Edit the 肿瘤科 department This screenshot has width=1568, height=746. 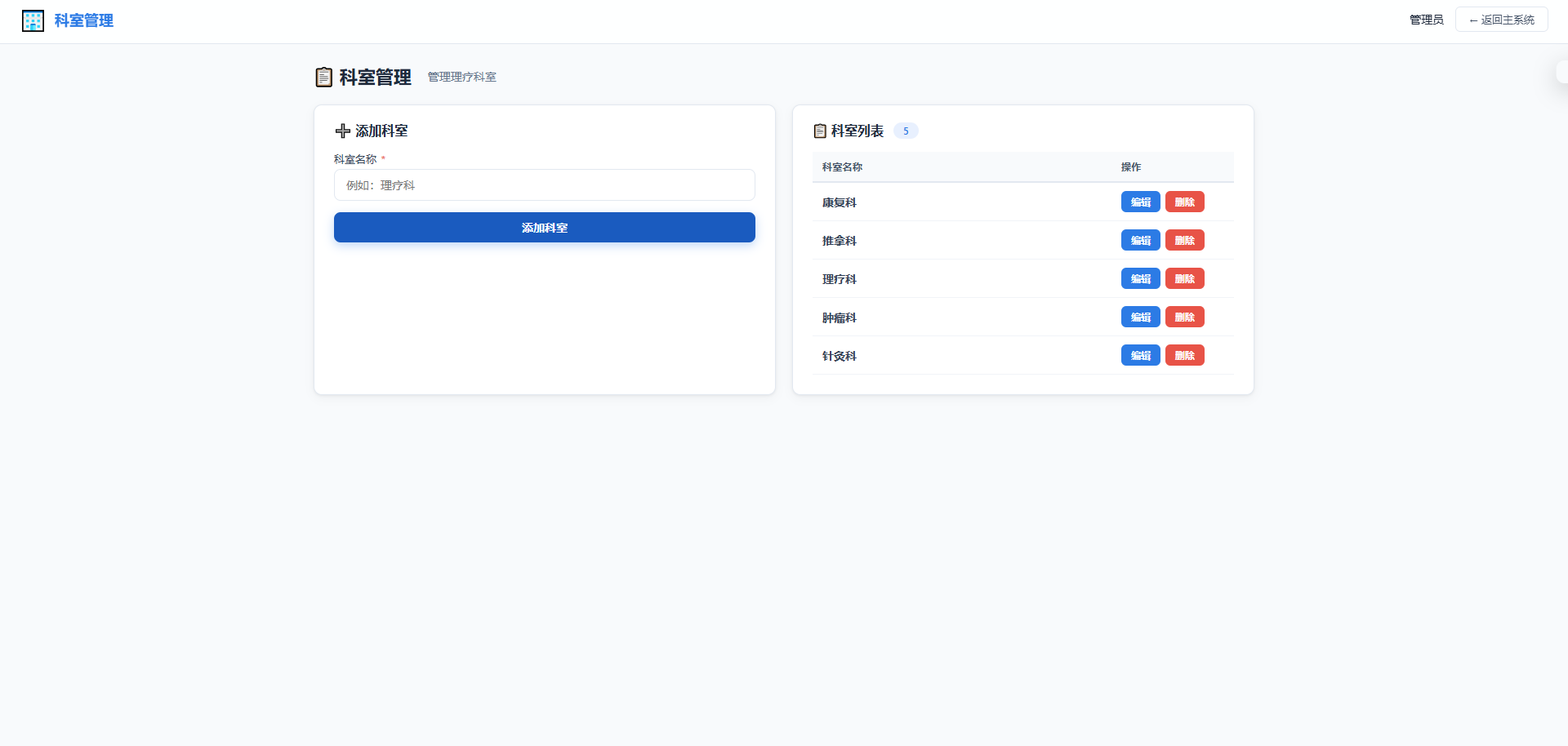pyautogui.click(x=1141, y=317)
